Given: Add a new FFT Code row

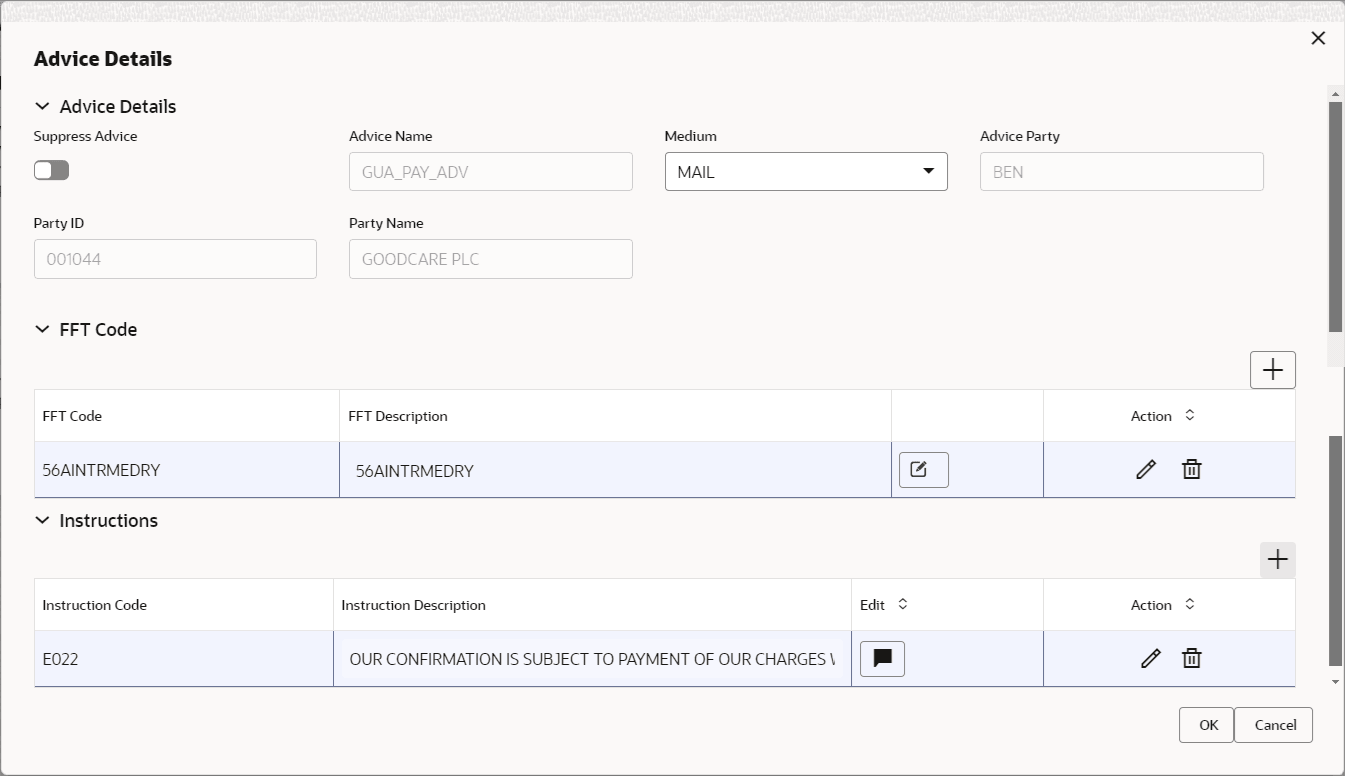Looking at the screenshot, I should point(1272,369).
